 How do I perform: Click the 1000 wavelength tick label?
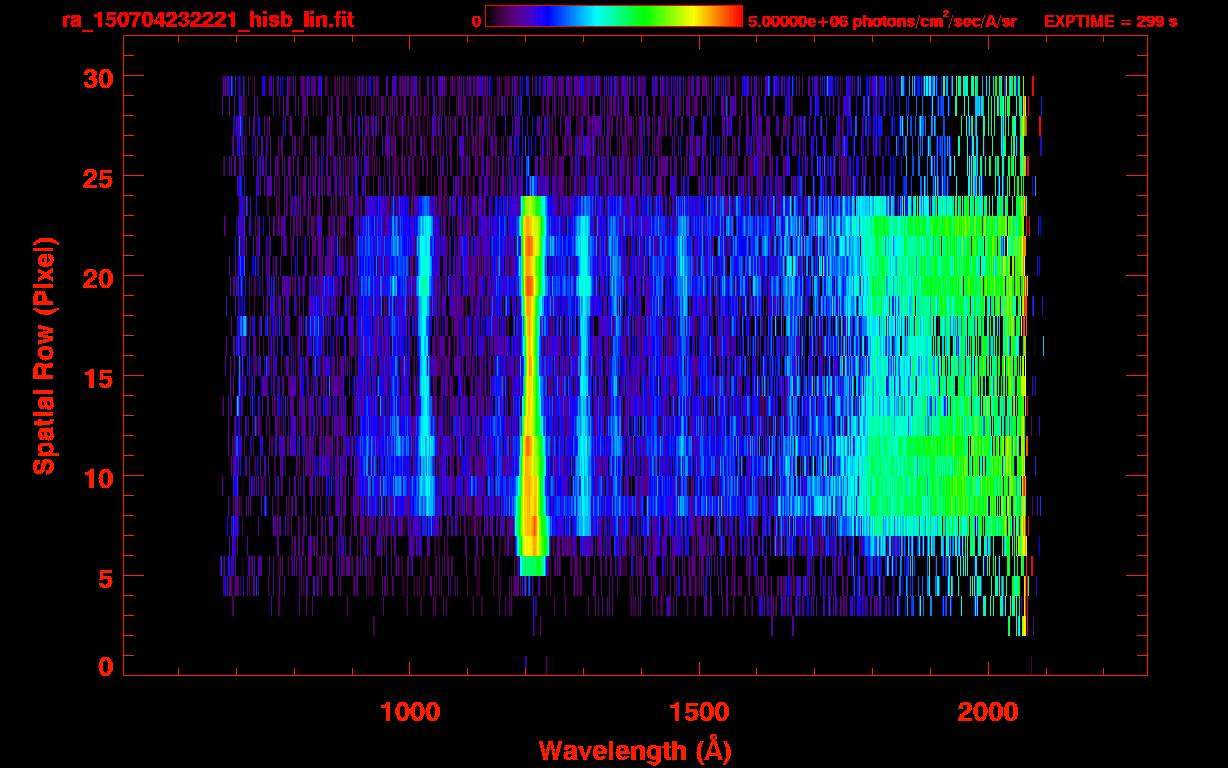409,712
